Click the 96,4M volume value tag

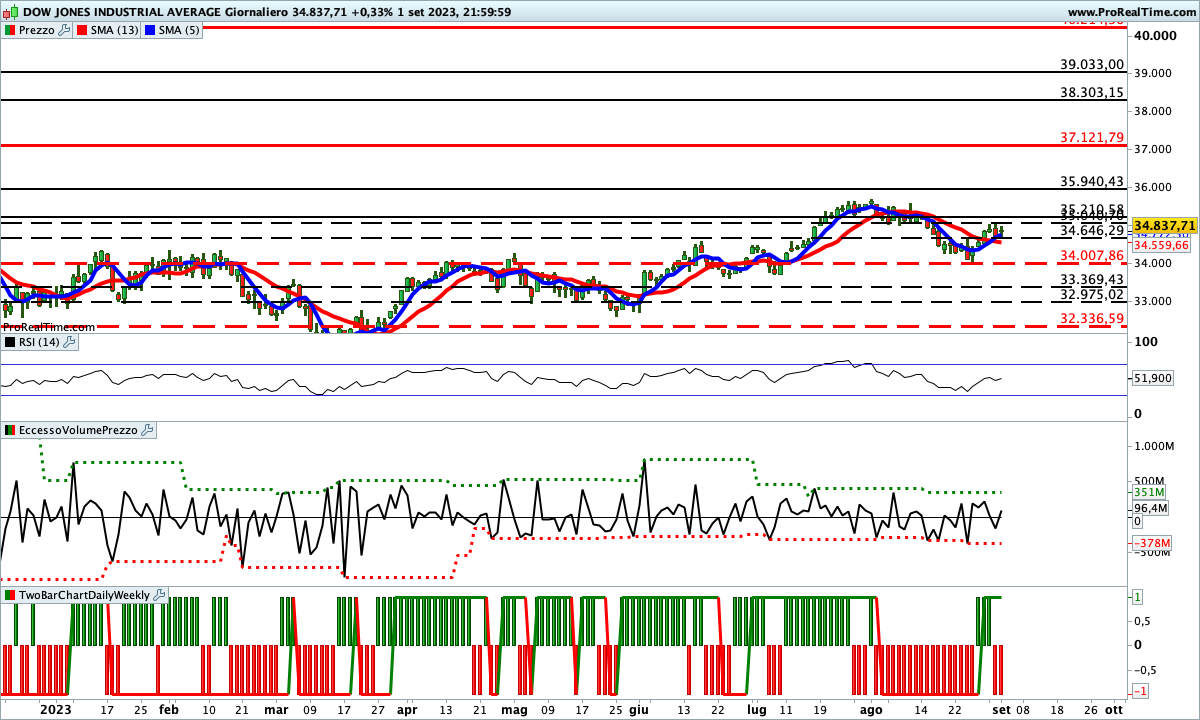(1150, 508)
